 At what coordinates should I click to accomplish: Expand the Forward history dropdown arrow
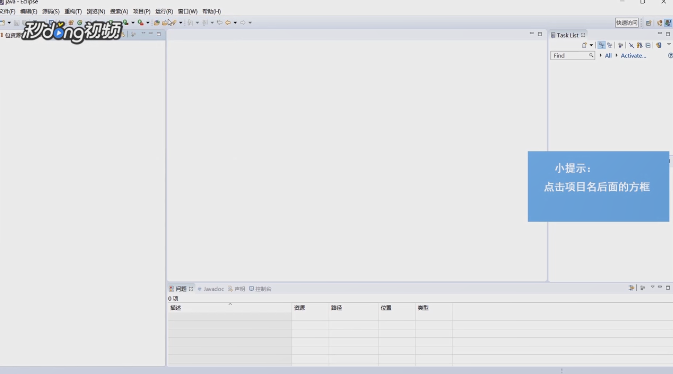[x=250, y=23]
